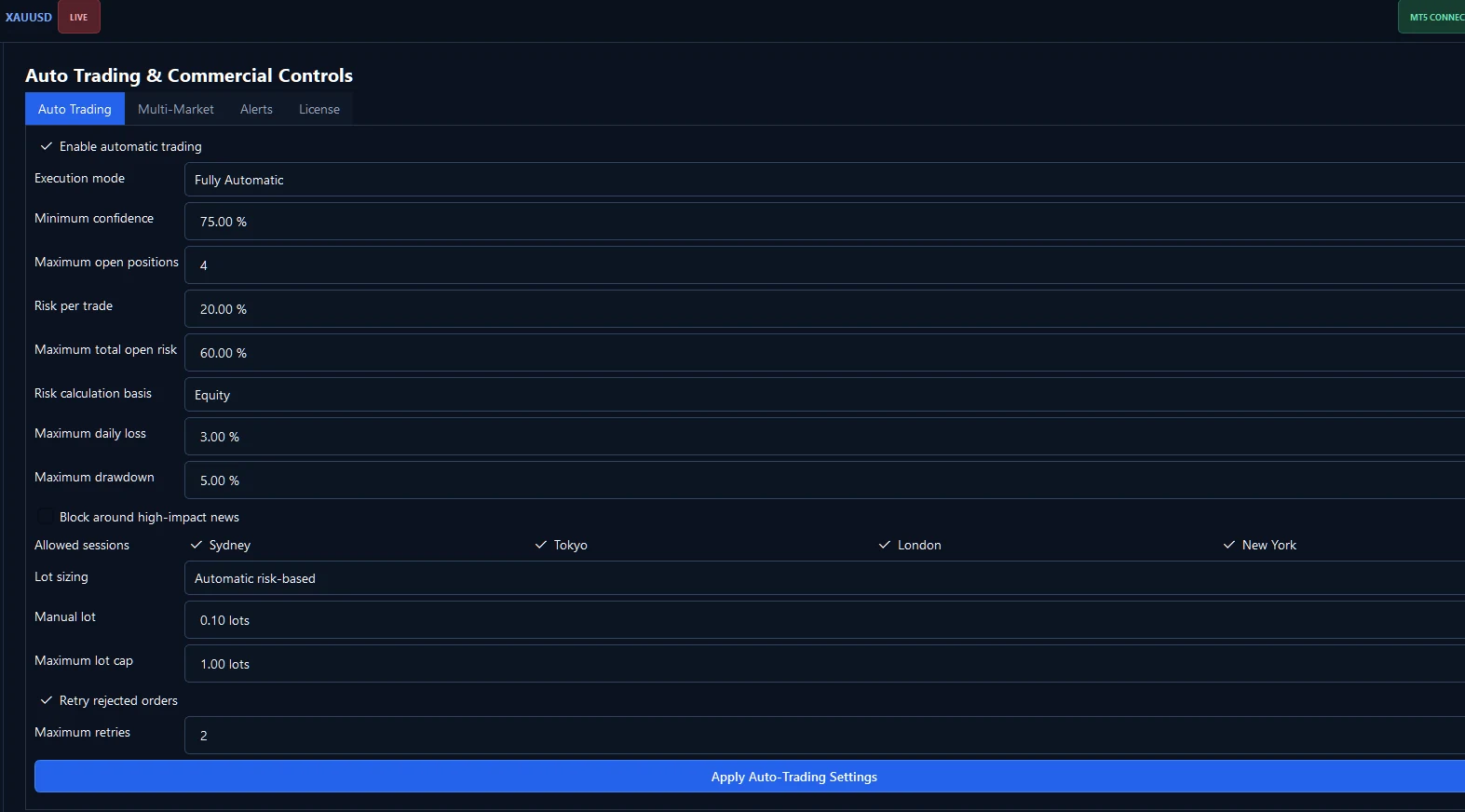This screenshot has height=812, width=1465.
Task: Edit the Maximum open positions value
Action: 824,265
